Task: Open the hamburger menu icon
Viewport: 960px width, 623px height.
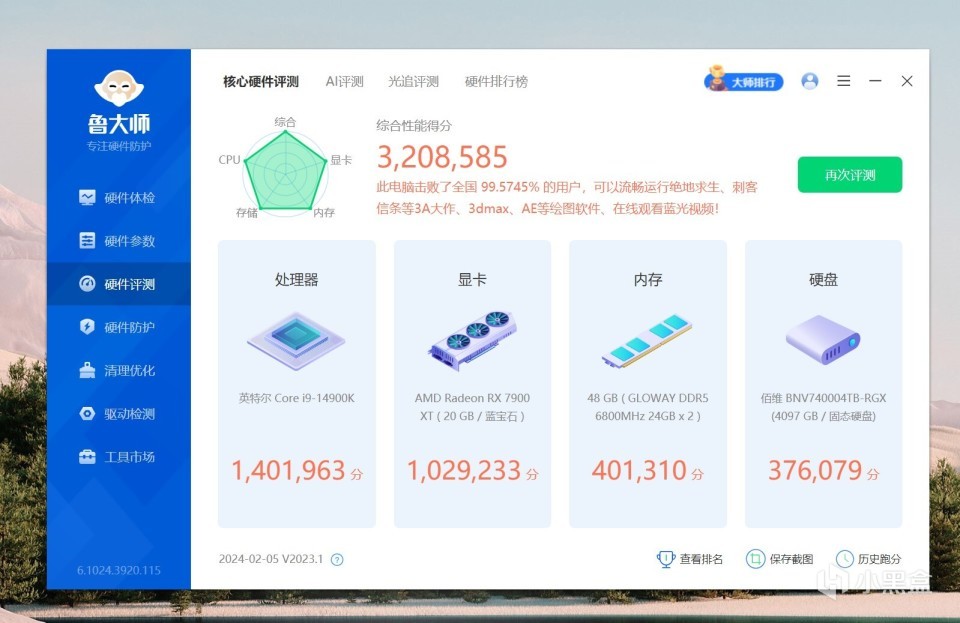Action: point(844,81)
